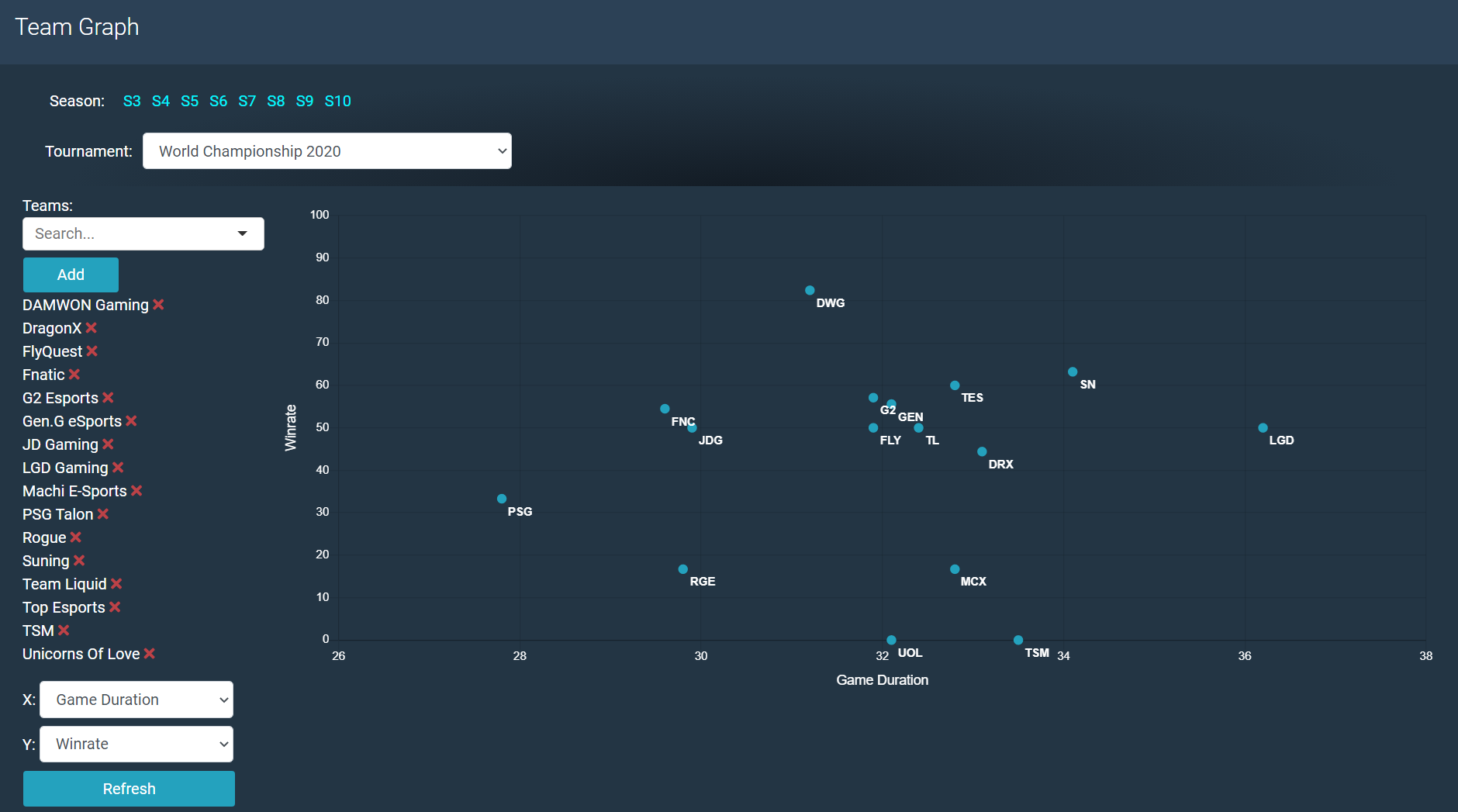Remove Fnatic with its red X
This screenshot has height=812, width=1458.
tap(74, 375)
